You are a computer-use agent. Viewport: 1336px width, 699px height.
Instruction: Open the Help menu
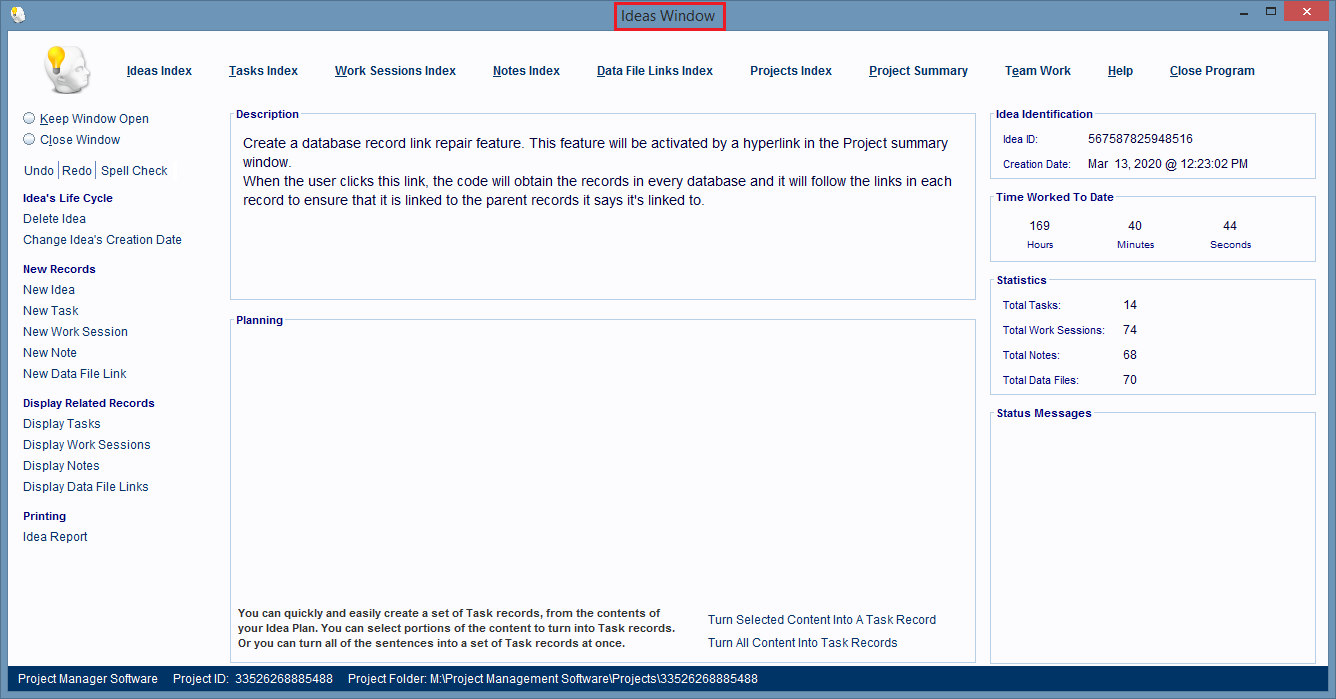(1120, 71)
